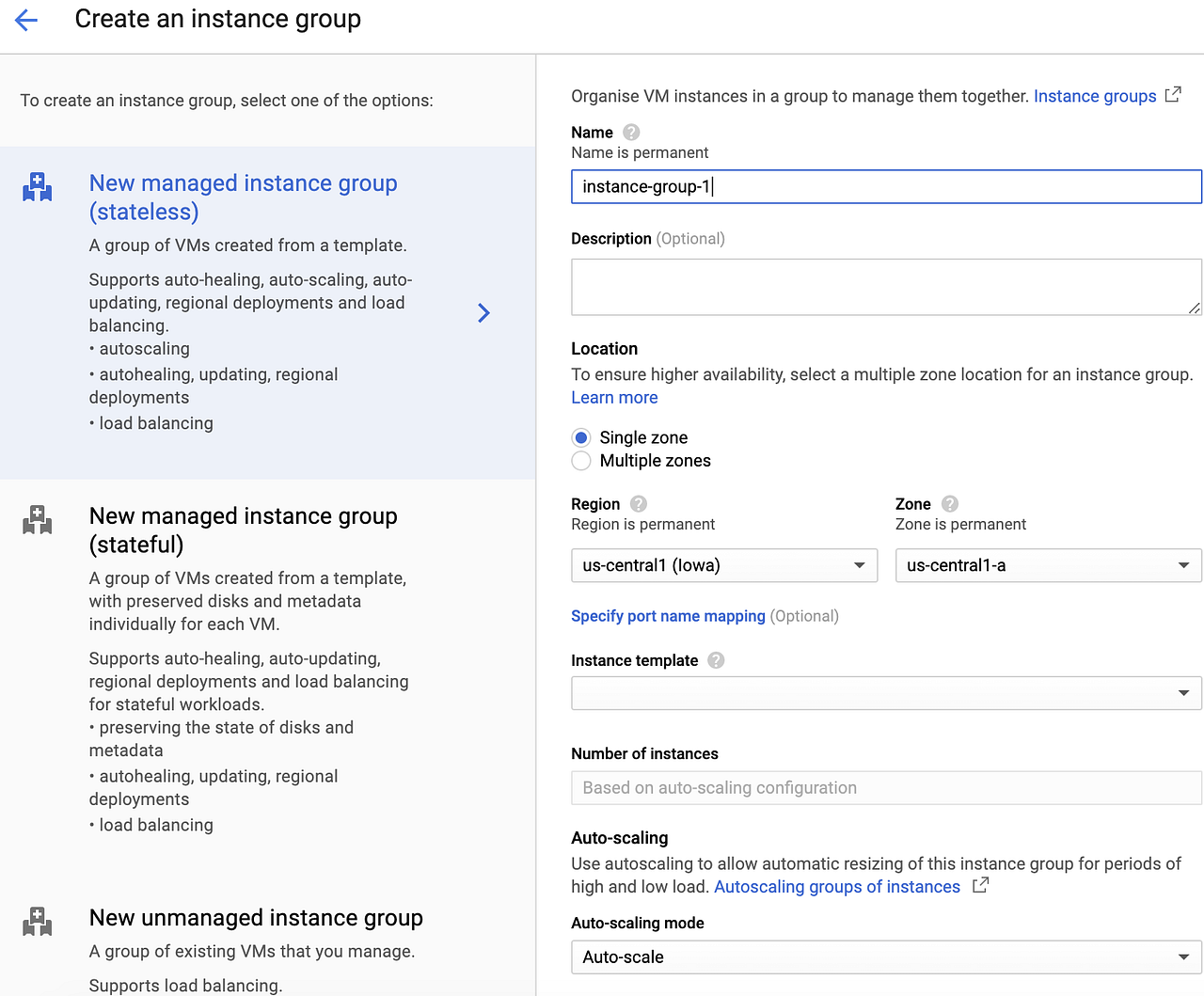Click the stateless managed instance group icon

pos(38,187)
